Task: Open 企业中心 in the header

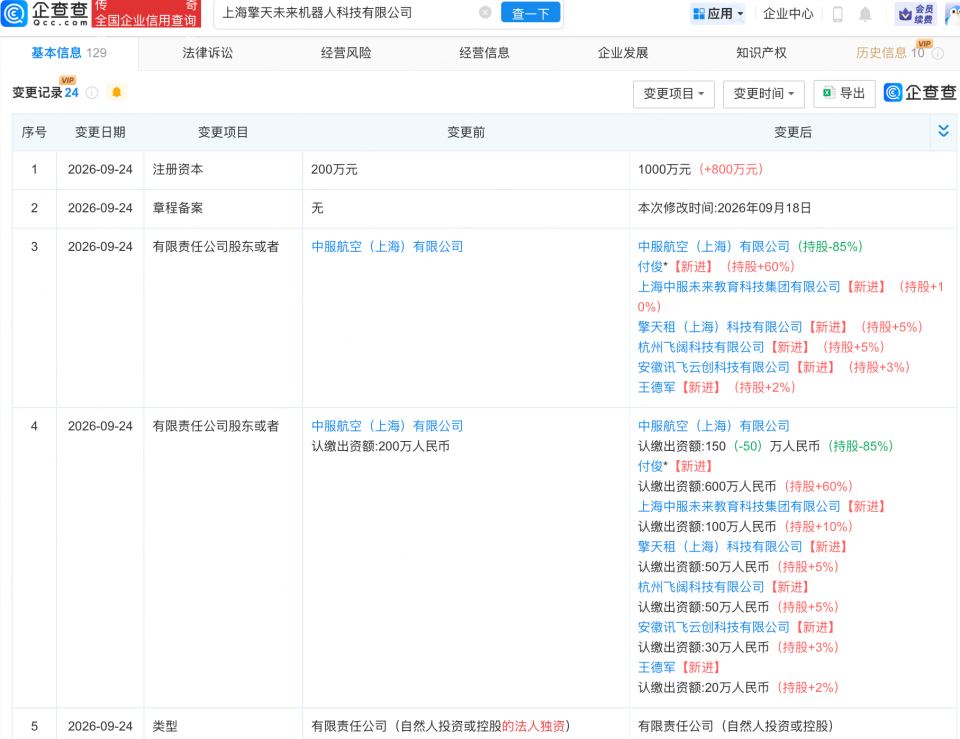Action: [x=788, y=13]
